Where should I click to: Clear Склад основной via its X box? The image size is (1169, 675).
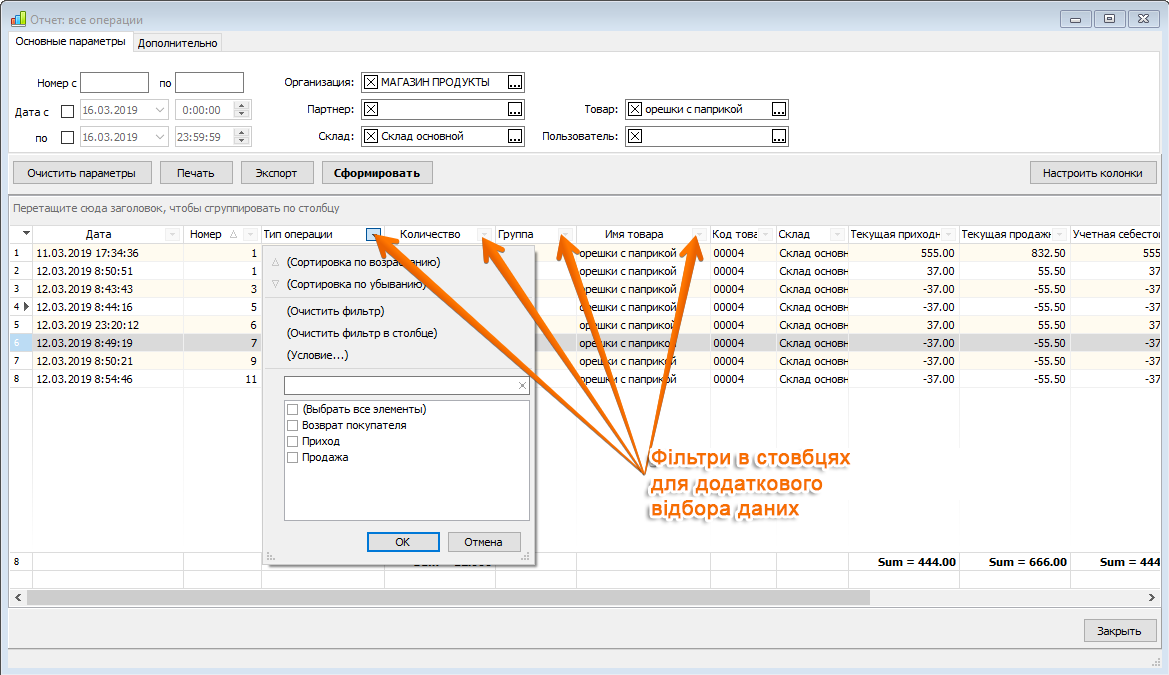tap(371, 136)
